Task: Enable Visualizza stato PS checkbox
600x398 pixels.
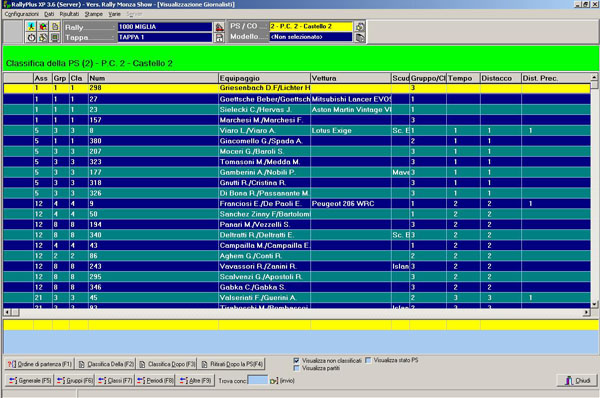Action: pyautogui.click(x=368, y=360)
